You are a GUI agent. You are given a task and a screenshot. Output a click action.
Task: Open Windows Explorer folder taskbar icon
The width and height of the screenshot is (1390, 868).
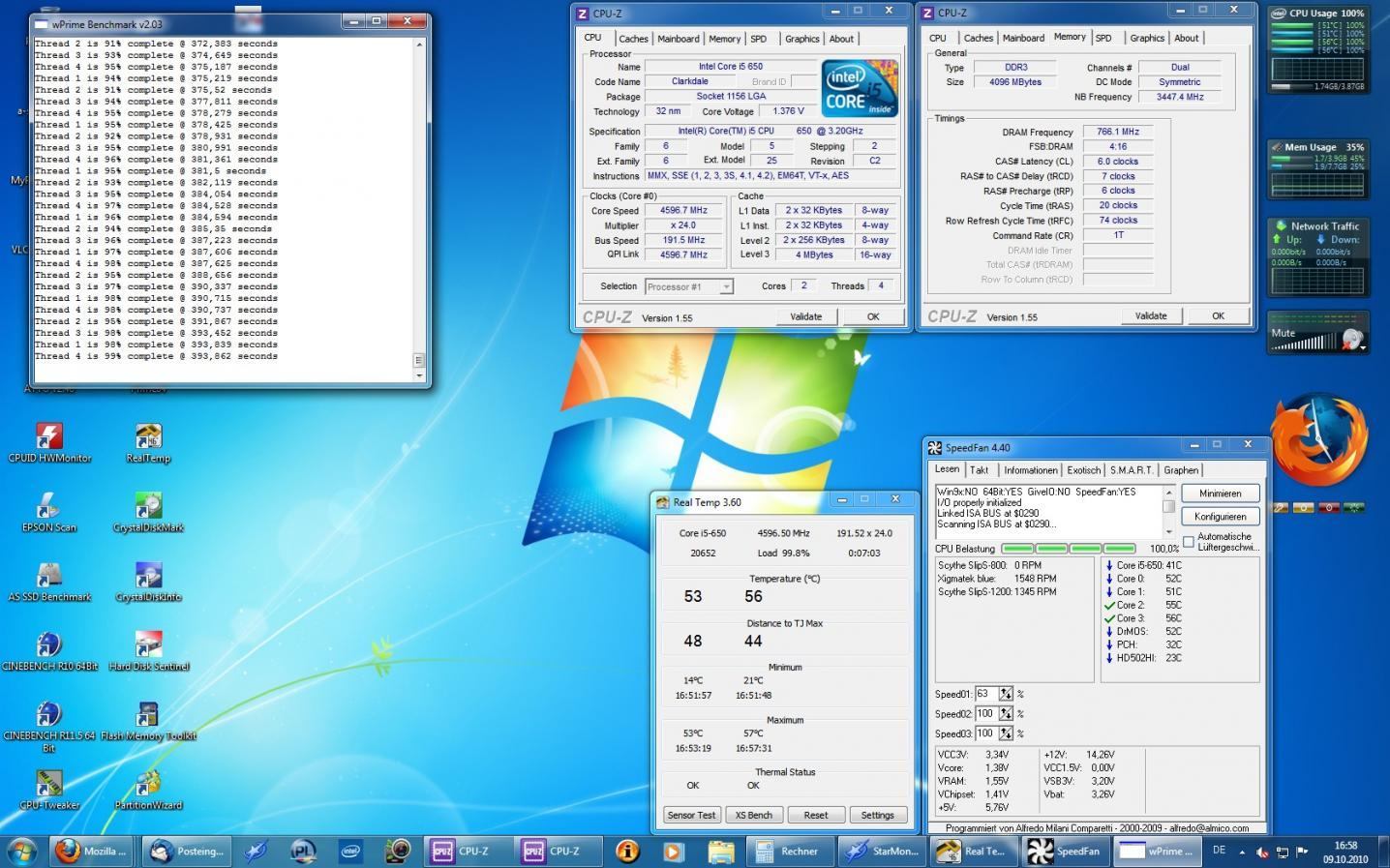pyautogui.click(x=720, y=852)
